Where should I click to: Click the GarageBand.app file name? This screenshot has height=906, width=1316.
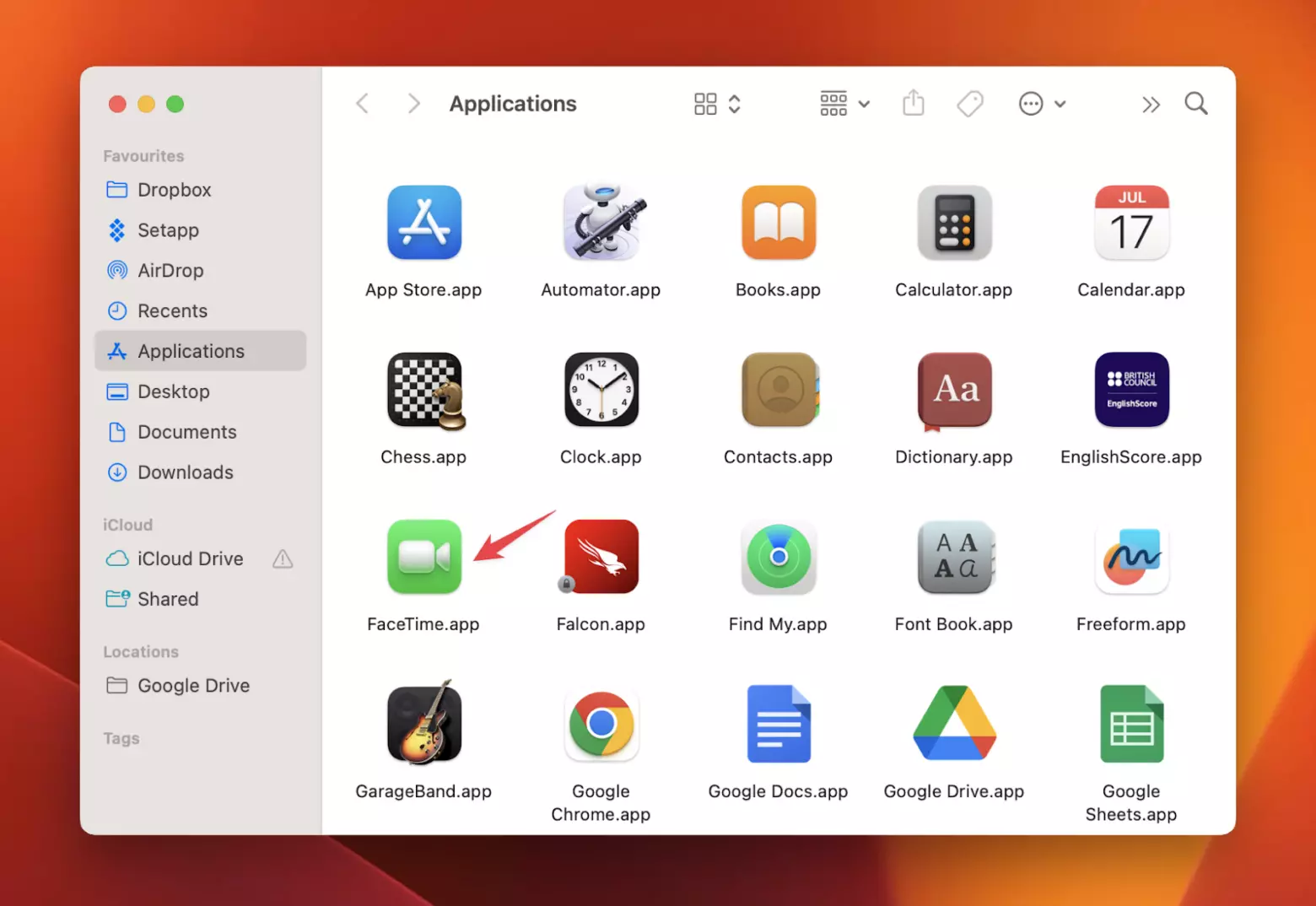(423, 791)
